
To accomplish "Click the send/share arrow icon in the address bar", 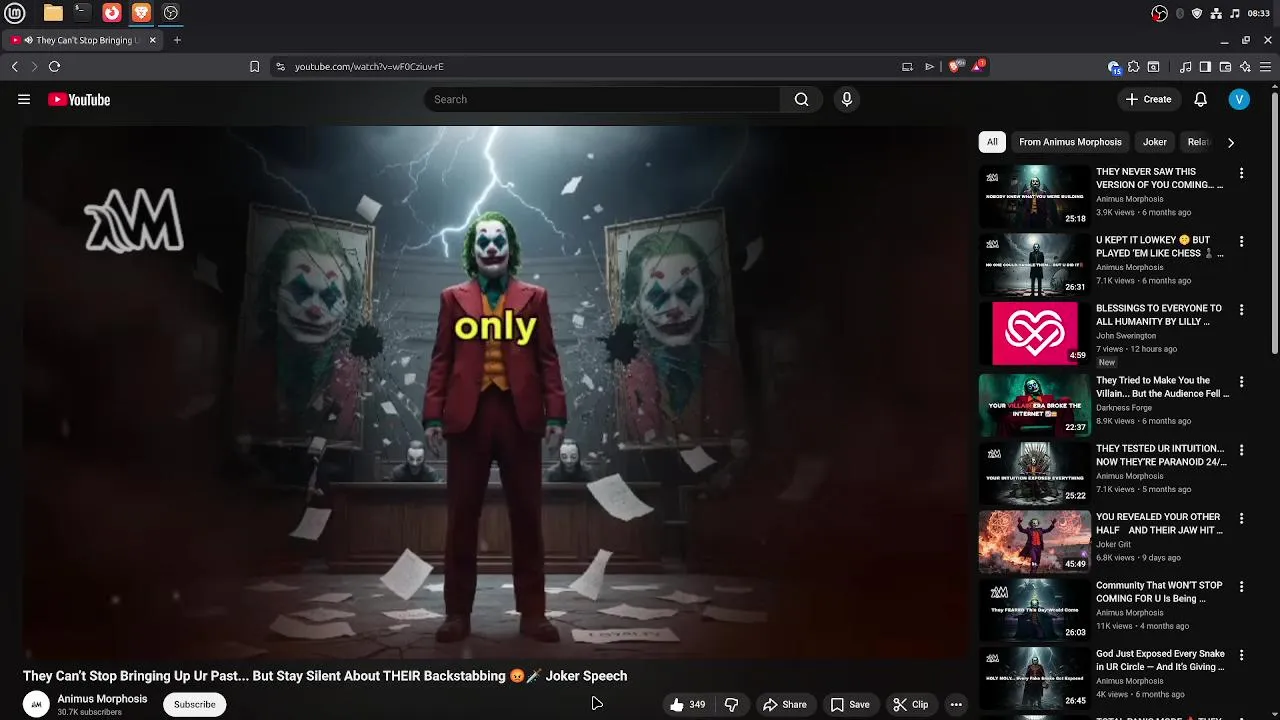I will tap(929, 67).
